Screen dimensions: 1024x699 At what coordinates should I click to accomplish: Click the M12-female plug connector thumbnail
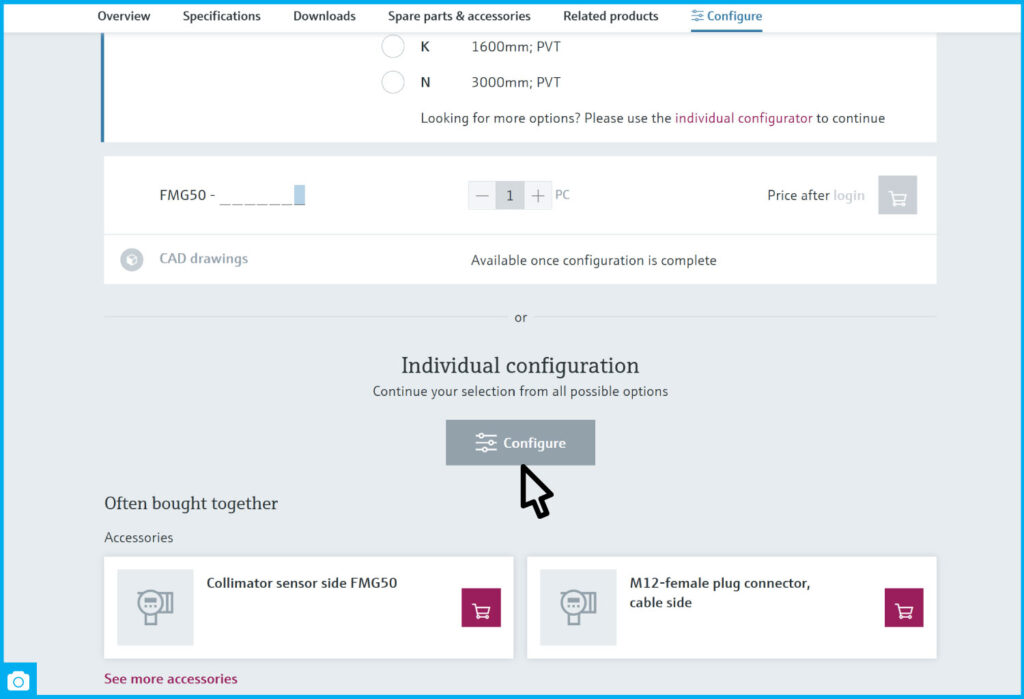click(578, 607)
